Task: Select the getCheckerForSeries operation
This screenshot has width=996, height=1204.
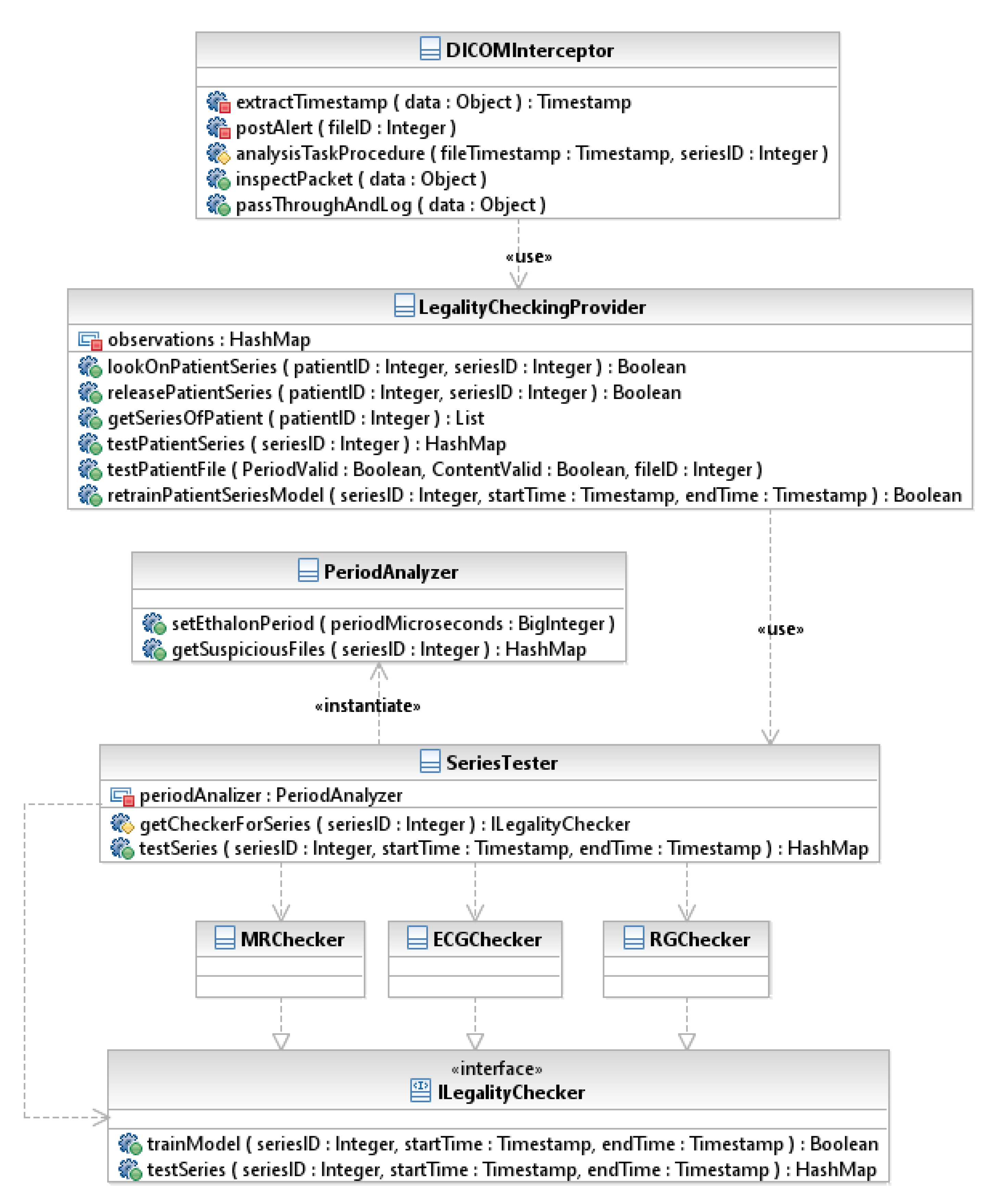Action: coord(384,824)
